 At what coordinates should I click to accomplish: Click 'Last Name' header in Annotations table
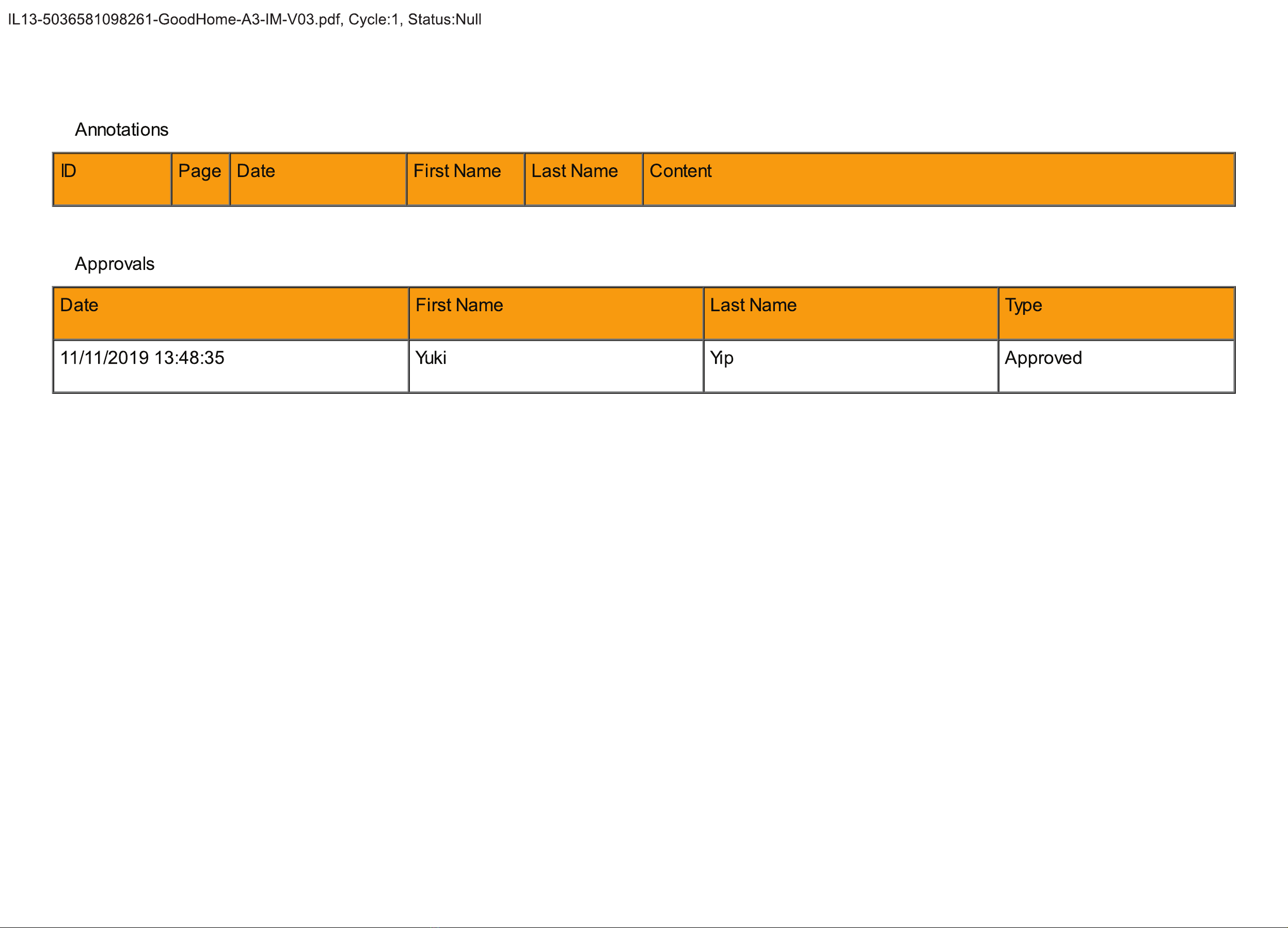click(x=584, y=180)
